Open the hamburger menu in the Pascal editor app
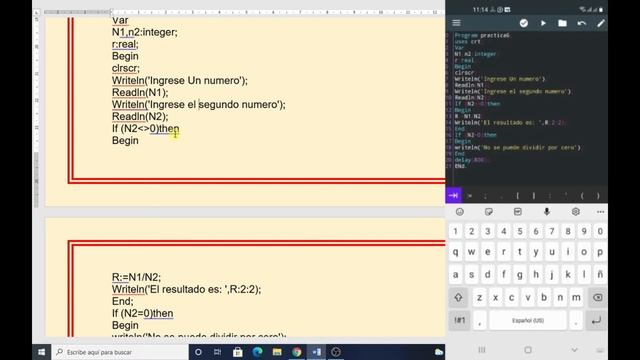Screen dimensions: 640x360 coord(456,23)
